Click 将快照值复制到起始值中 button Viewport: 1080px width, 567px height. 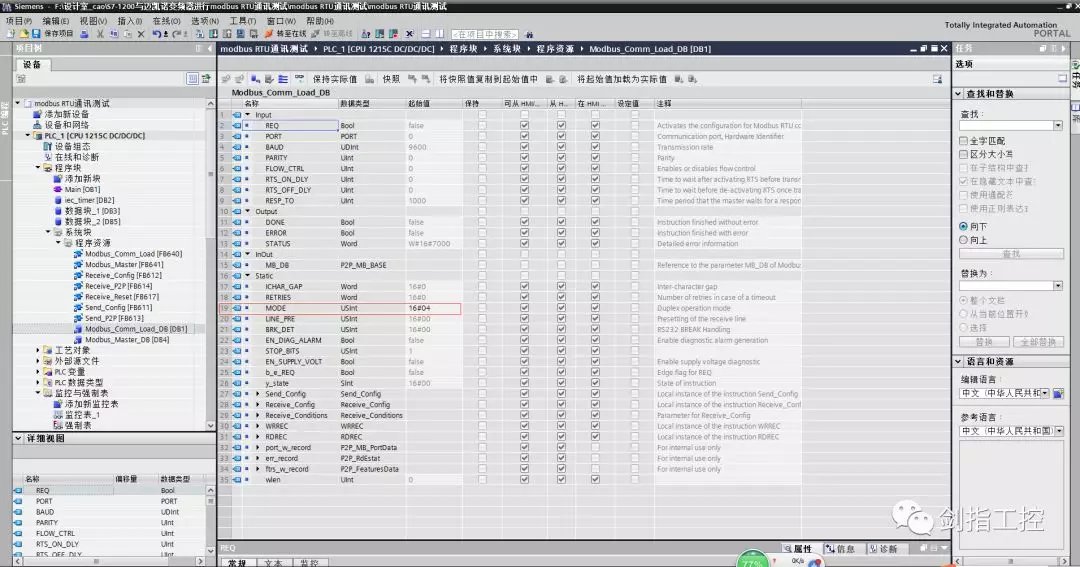(488, 79)
